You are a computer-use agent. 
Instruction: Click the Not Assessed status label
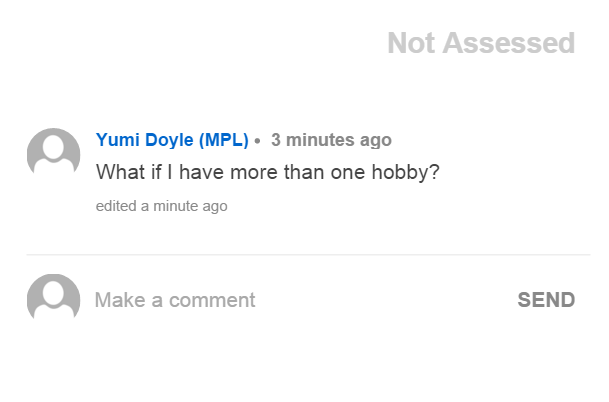(481, 43)
